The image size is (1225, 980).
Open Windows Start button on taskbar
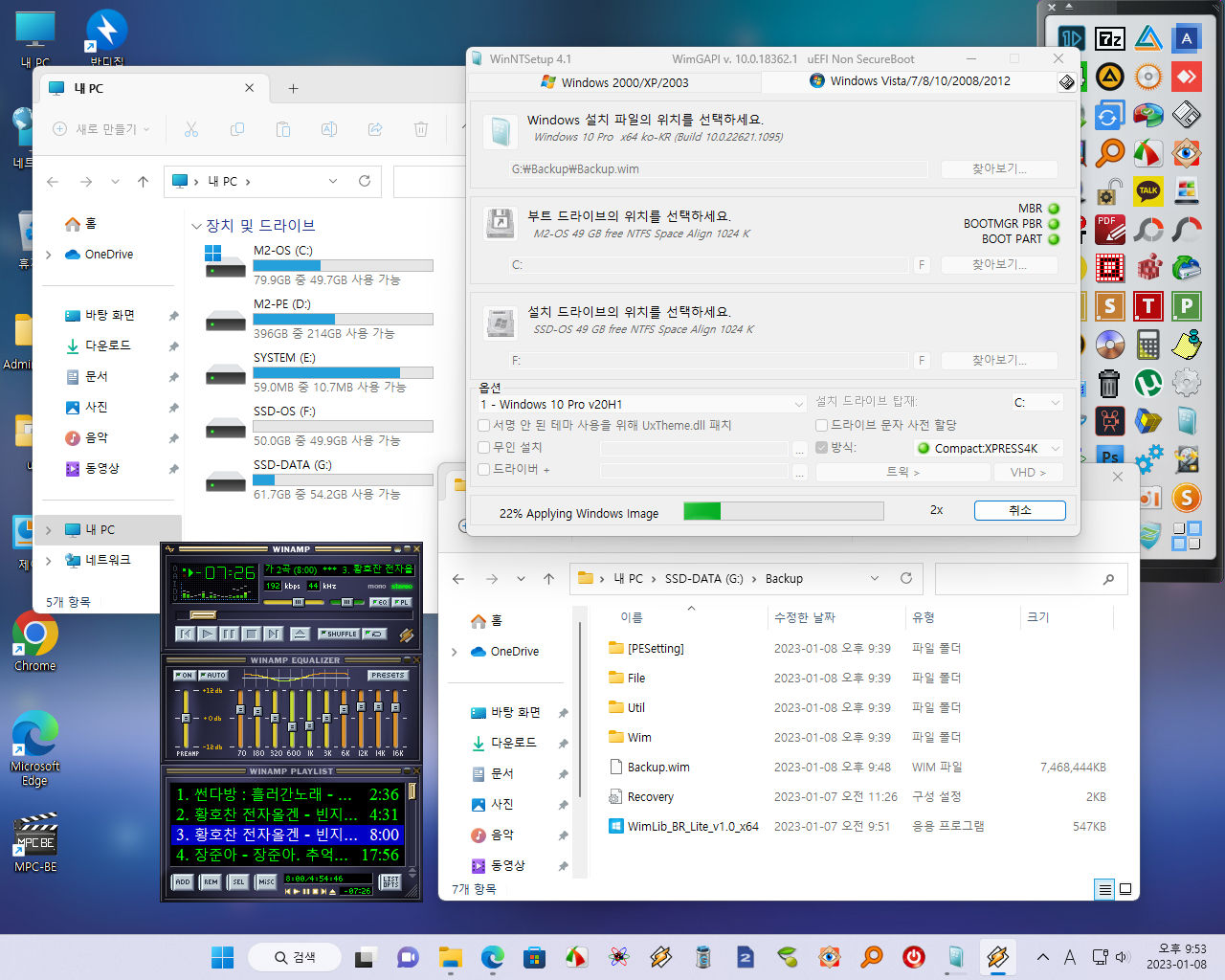(222, 957)
